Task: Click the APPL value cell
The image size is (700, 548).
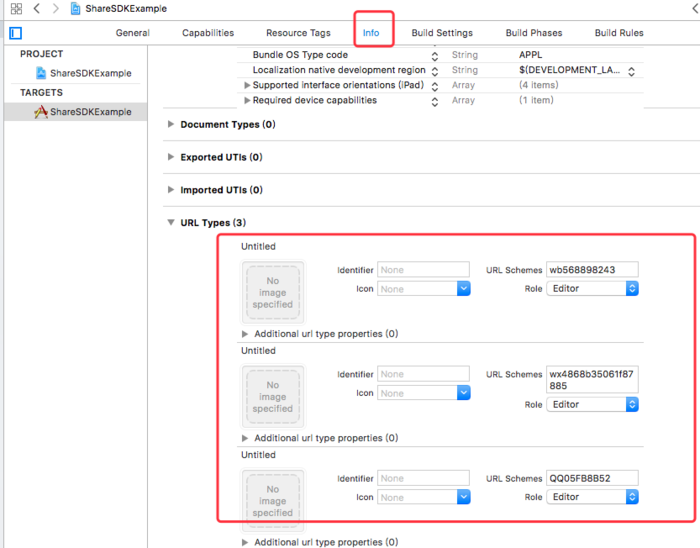Action: [530, 54]
